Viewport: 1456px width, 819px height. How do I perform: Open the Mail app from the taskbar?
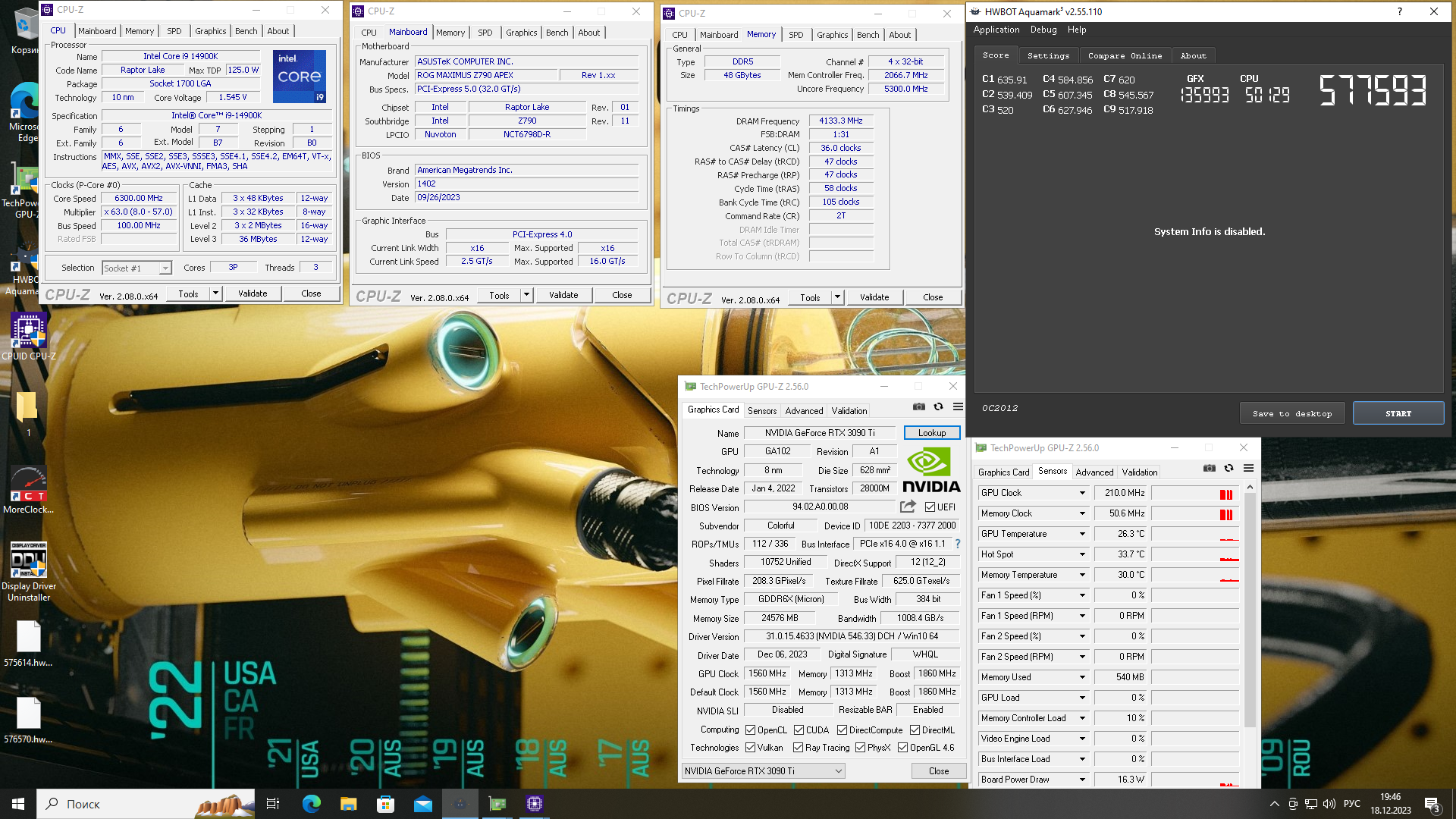pyautogui.click(x=422, y=804)
